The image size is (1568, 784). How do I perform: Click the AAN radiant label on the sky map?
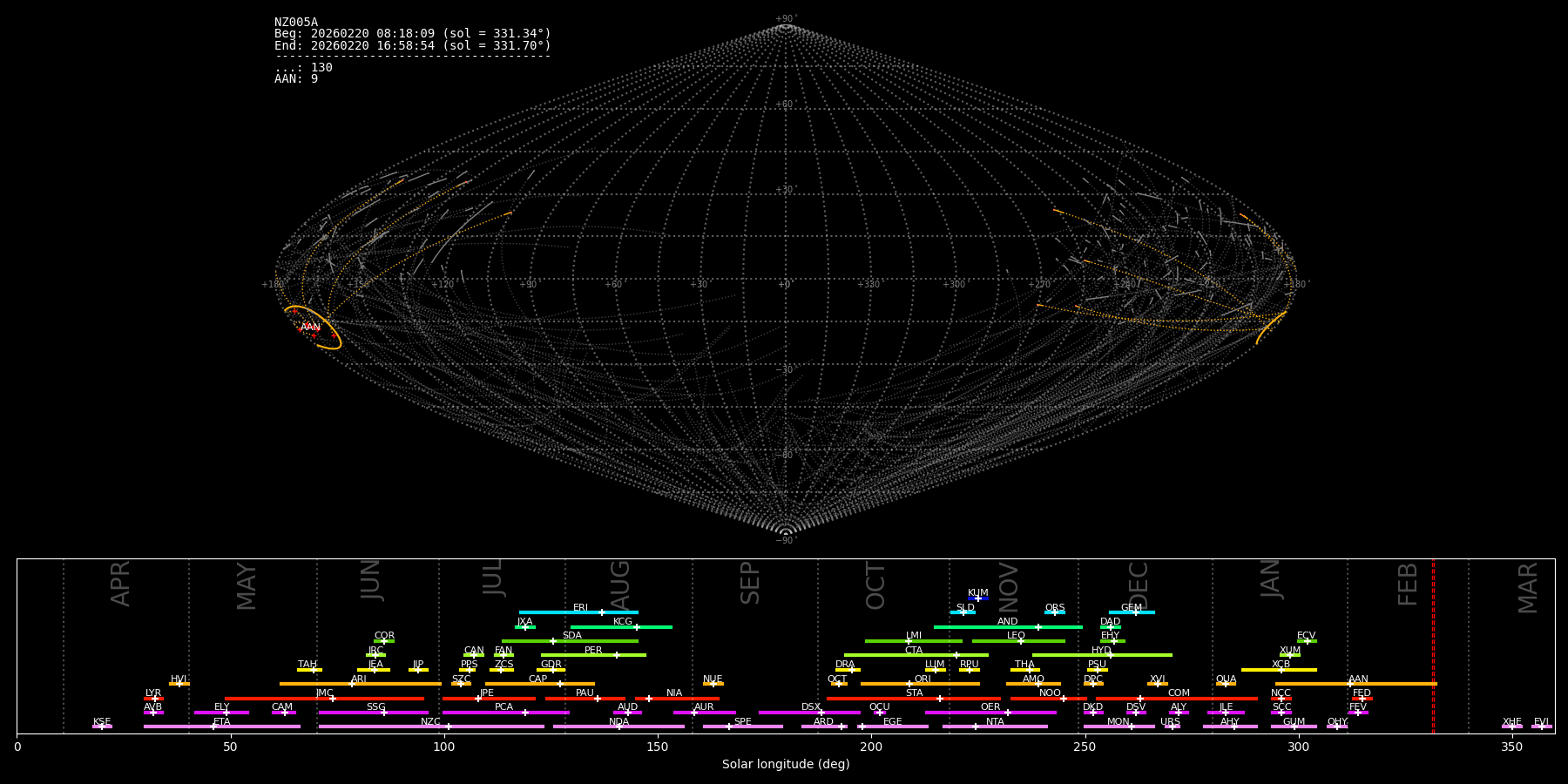[310, 328]
